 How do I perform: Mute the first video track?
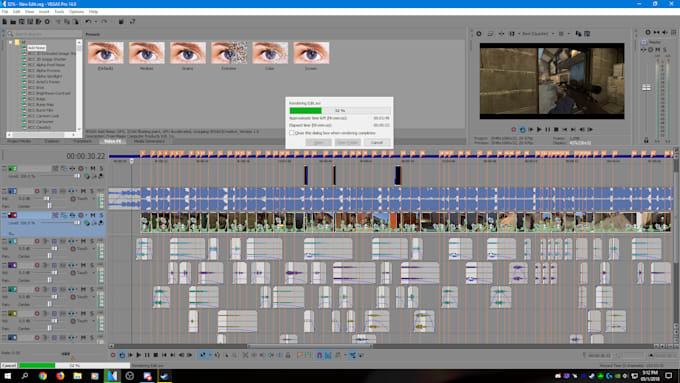[93, 168]
